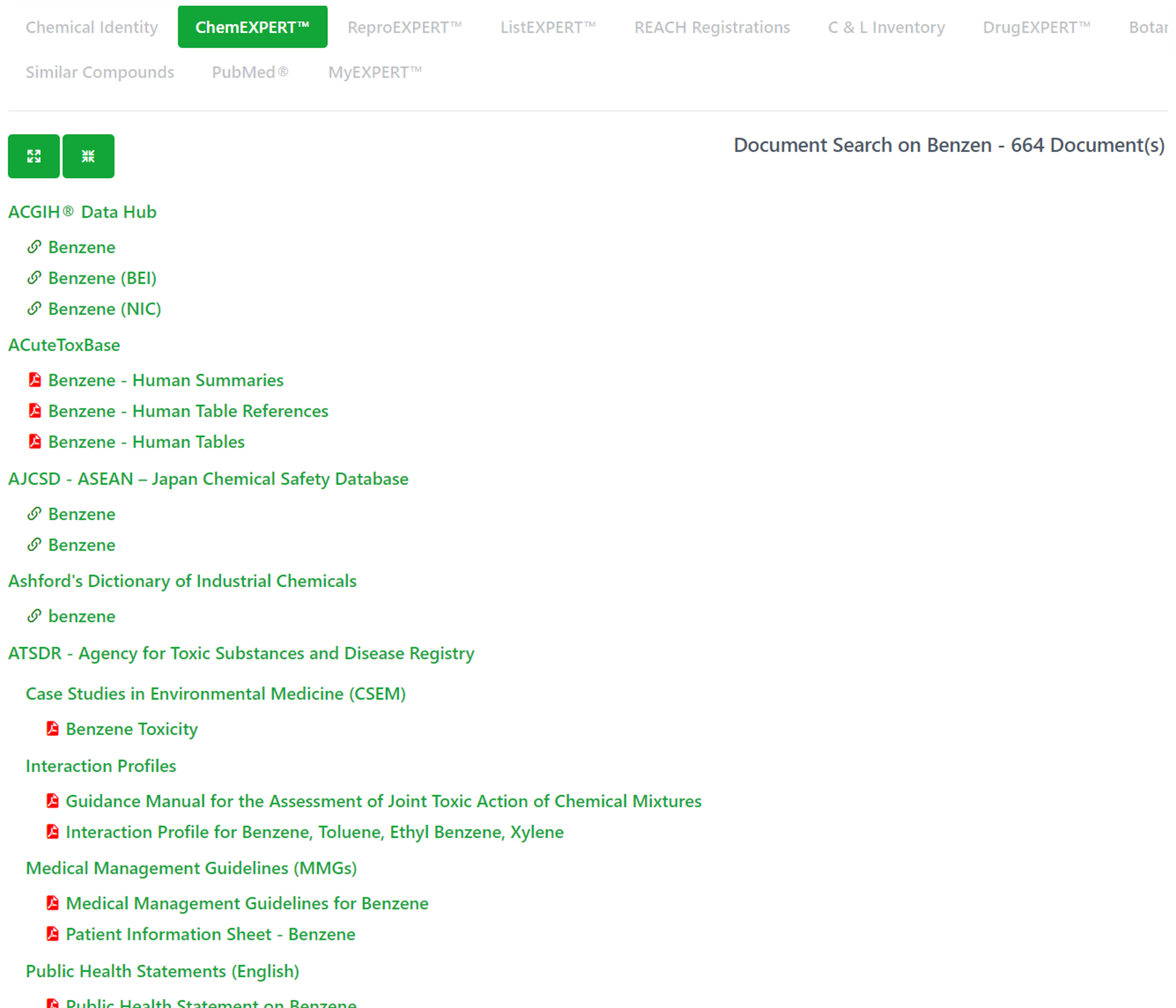Collapse Public Health Statements (English) group
The width and height of the screenshot is (1176, 1008).
tap(162, 971)
